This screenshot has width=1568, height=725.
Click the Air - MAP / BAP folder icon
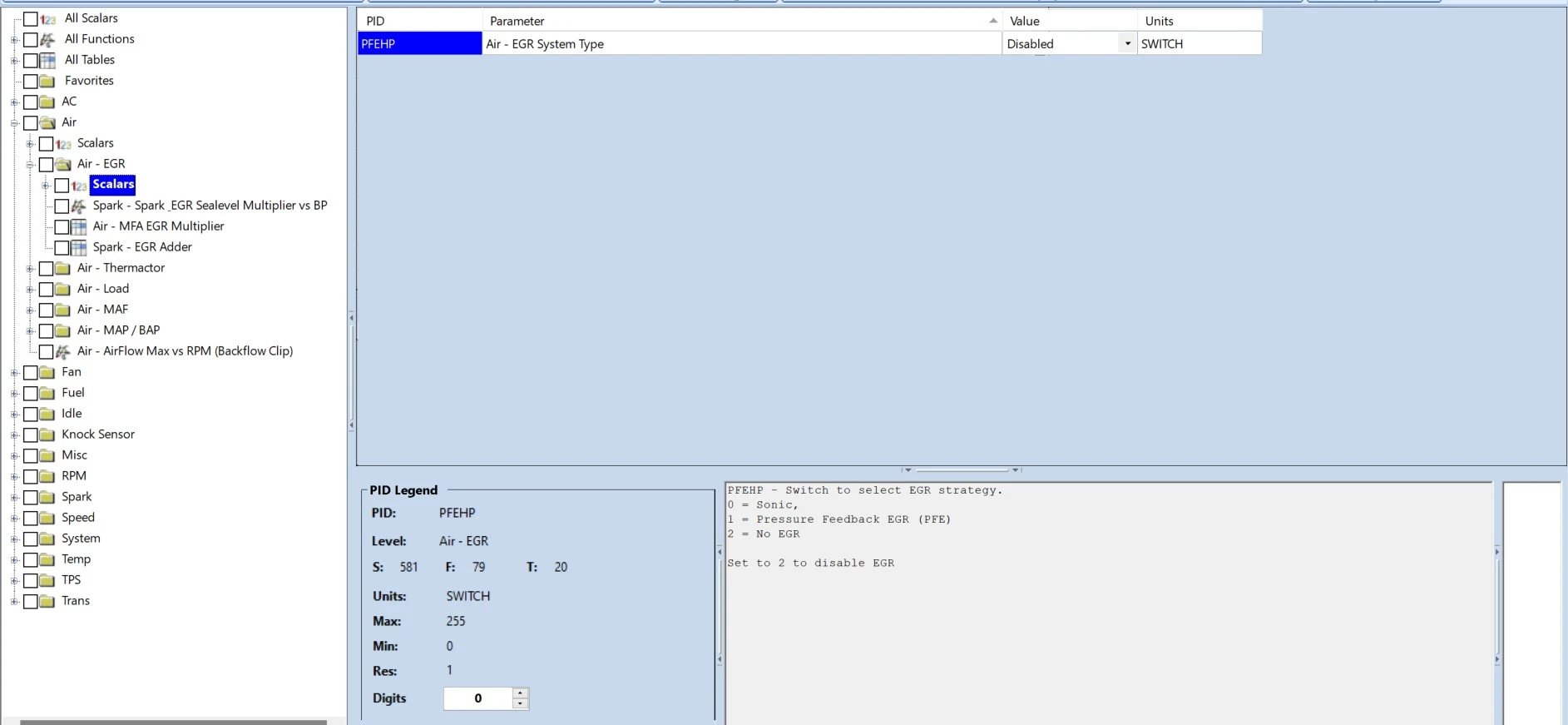pyautogui.click(x=63, y=330)
